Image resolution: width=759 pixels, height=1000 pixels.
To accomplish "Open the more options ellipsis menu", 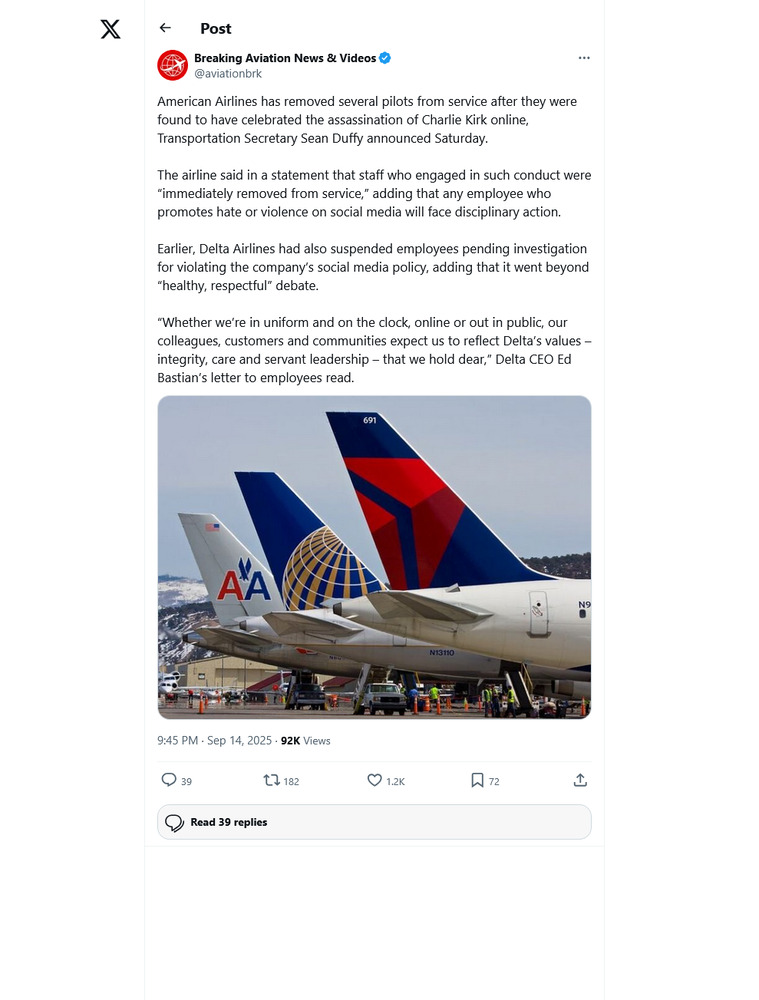I will [584, 58].
